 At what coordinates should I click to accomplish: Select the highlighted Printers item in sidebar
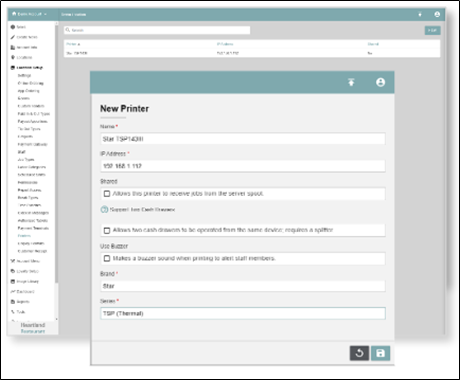pos(24,236)
